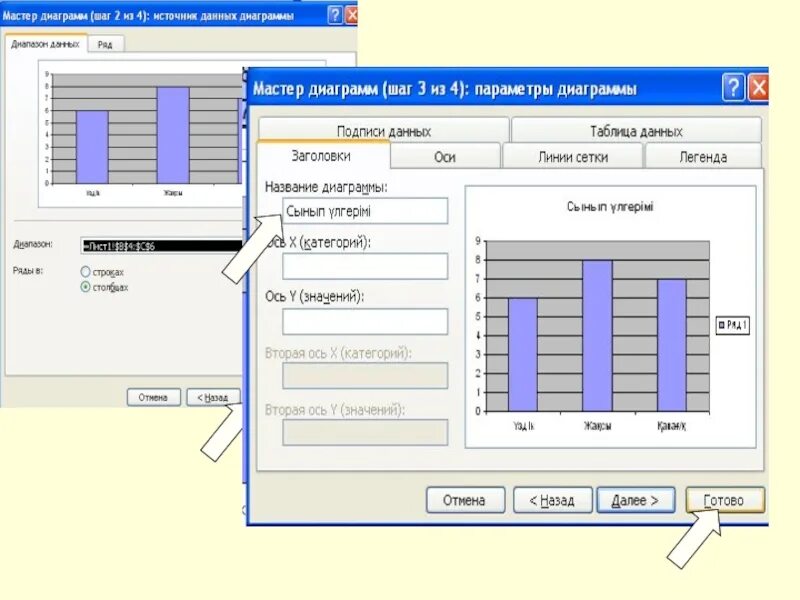Click the Қанағ category label in preview

pos(671,426)
